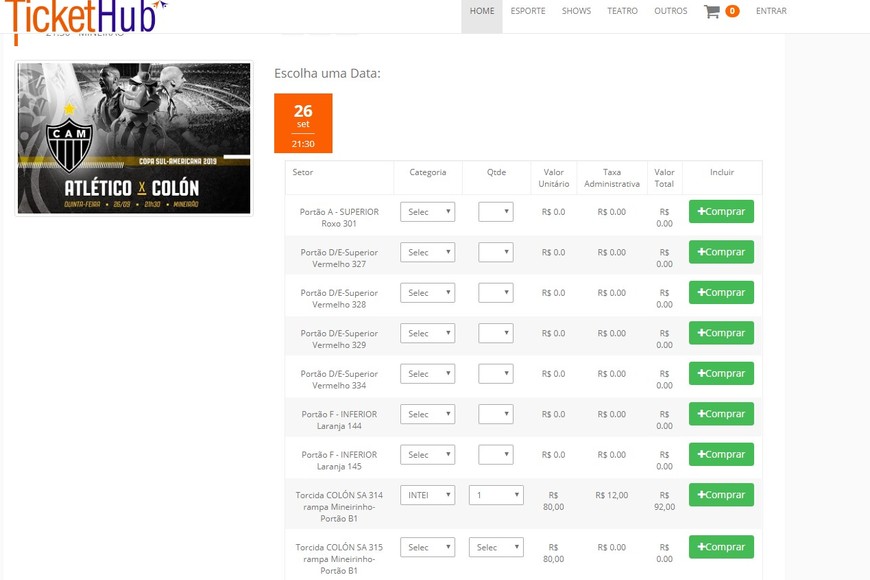Open Qtde dropdown for Torcida COLÓN SA 315
The image size is (870, 580).
pos(496,548)
